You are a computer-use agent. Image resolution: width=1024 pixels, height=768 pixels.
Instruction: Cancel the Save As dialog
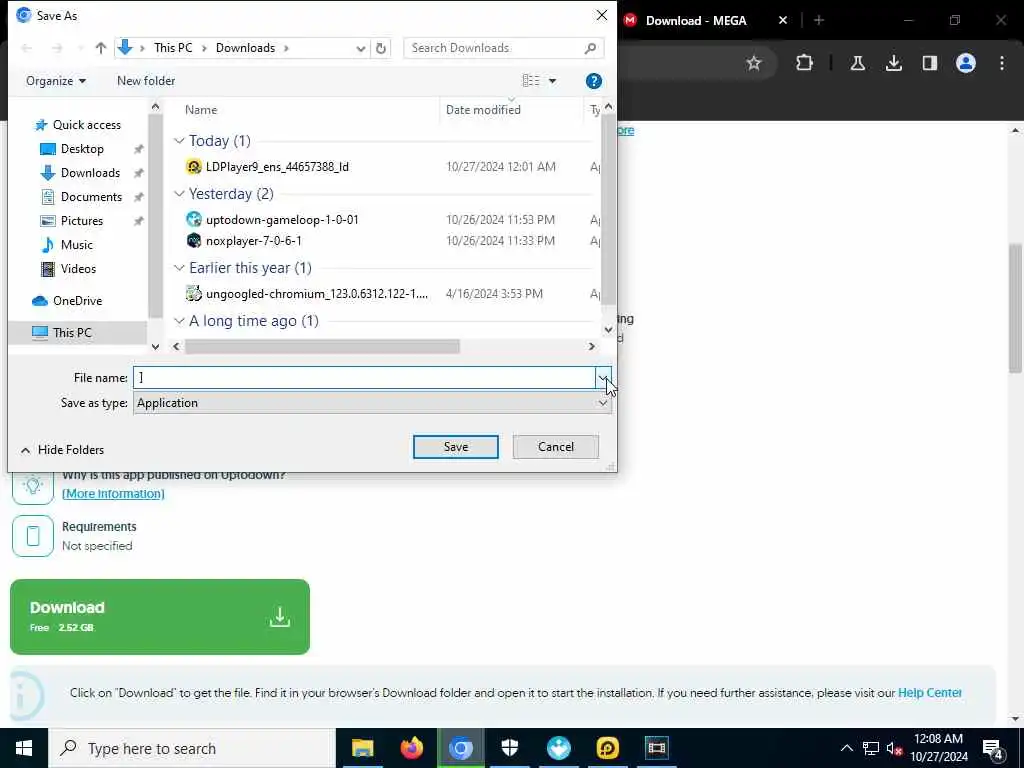pos(556,447)
